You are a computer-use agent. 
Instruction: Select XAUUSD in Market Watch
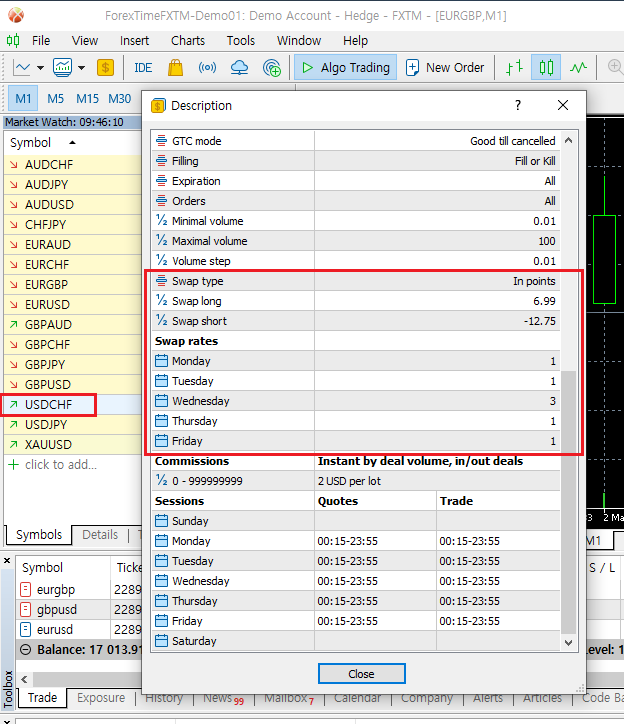pos(48,445)
